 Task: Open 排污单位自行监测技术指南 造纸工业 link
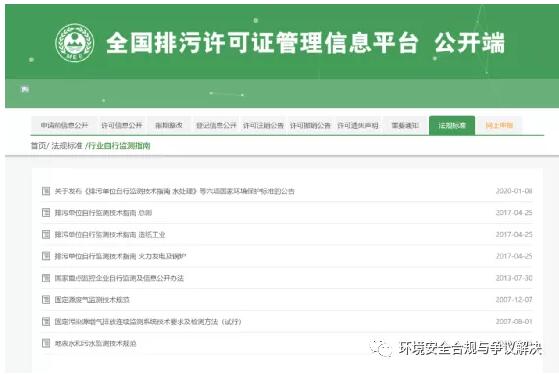tap(110, 235)
